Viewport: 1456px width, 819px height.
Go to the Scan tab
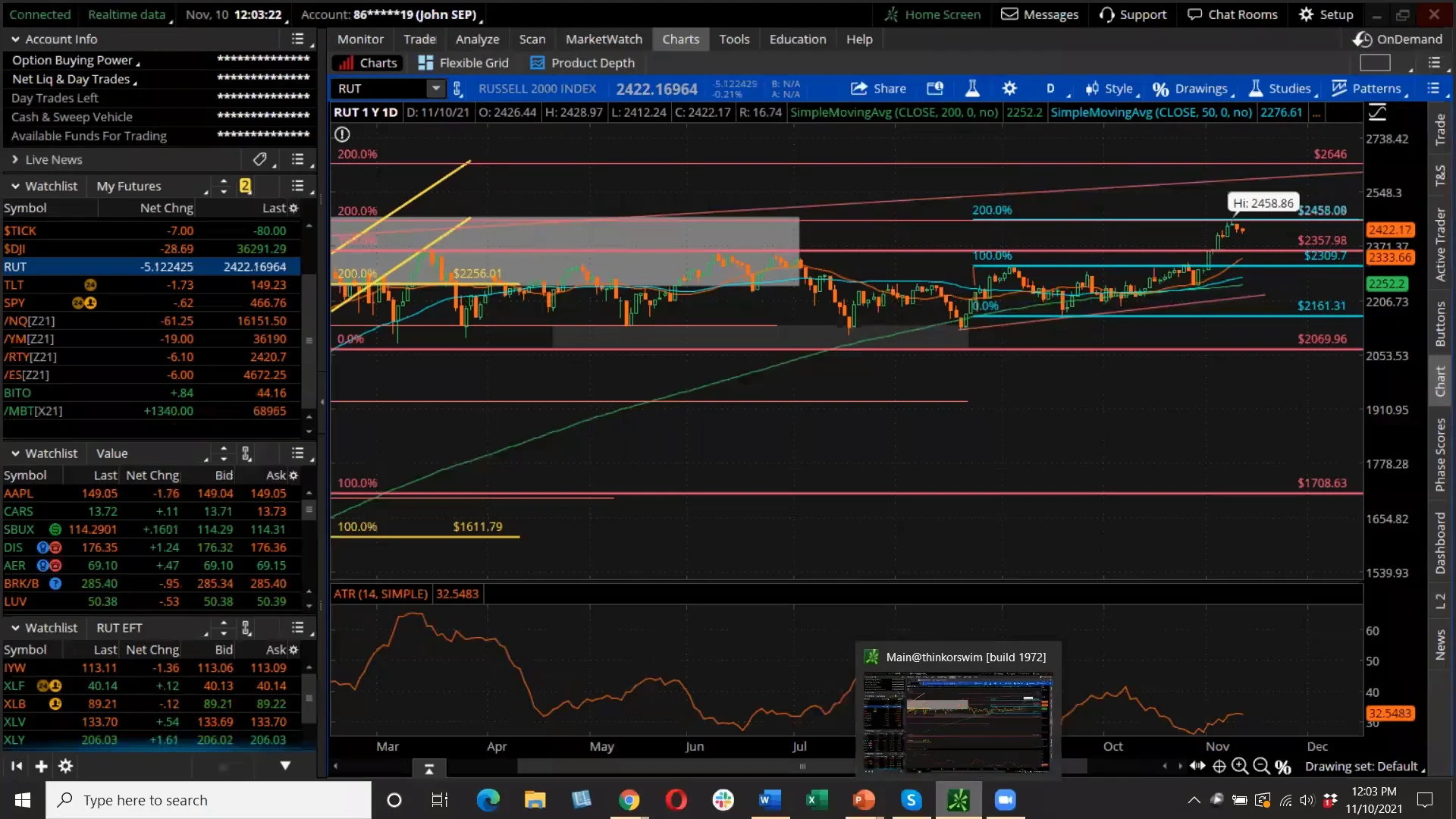[x=532, y=39]
